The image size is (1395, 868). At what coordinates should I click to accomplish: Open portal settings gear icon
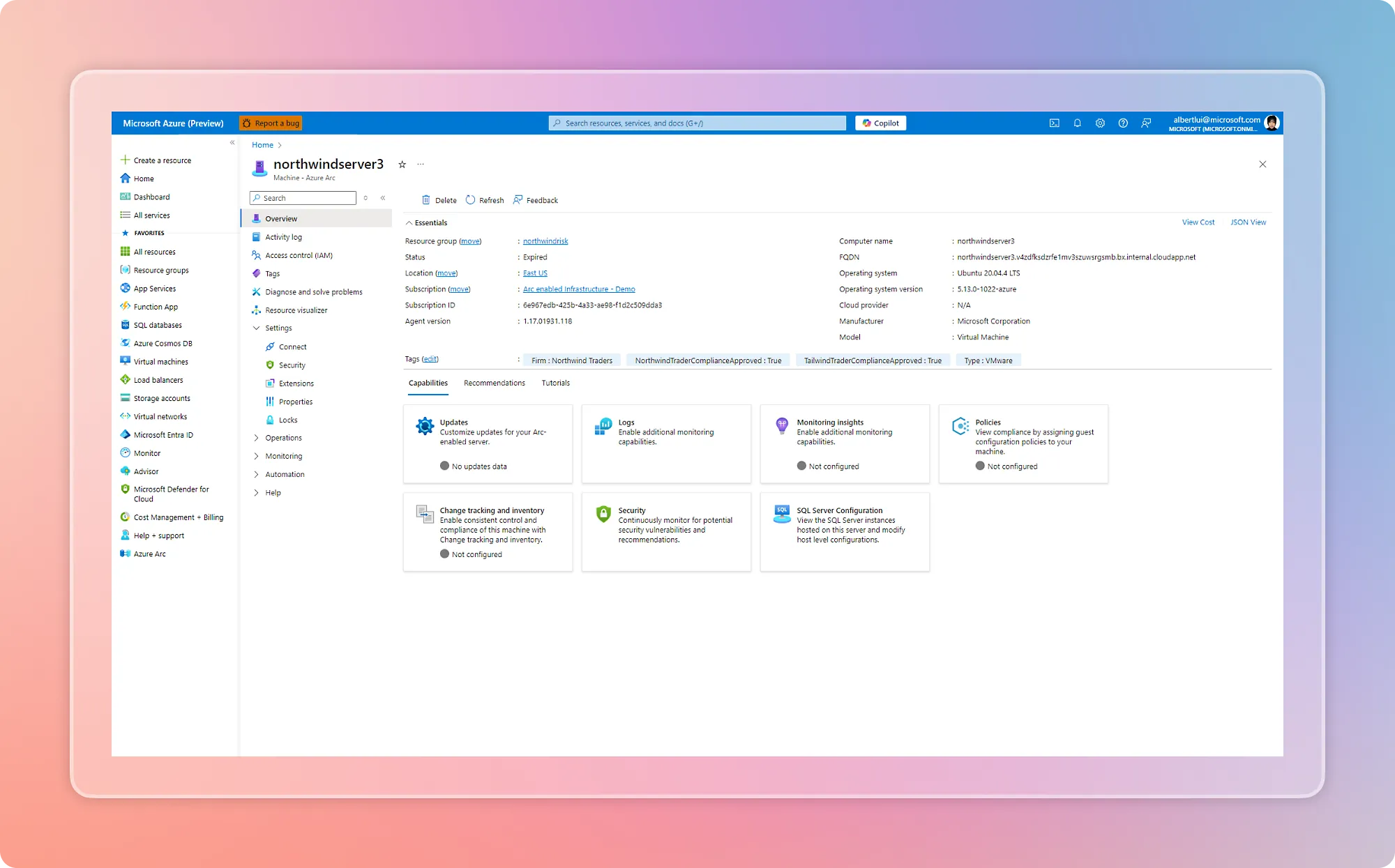coord(1100,123)
